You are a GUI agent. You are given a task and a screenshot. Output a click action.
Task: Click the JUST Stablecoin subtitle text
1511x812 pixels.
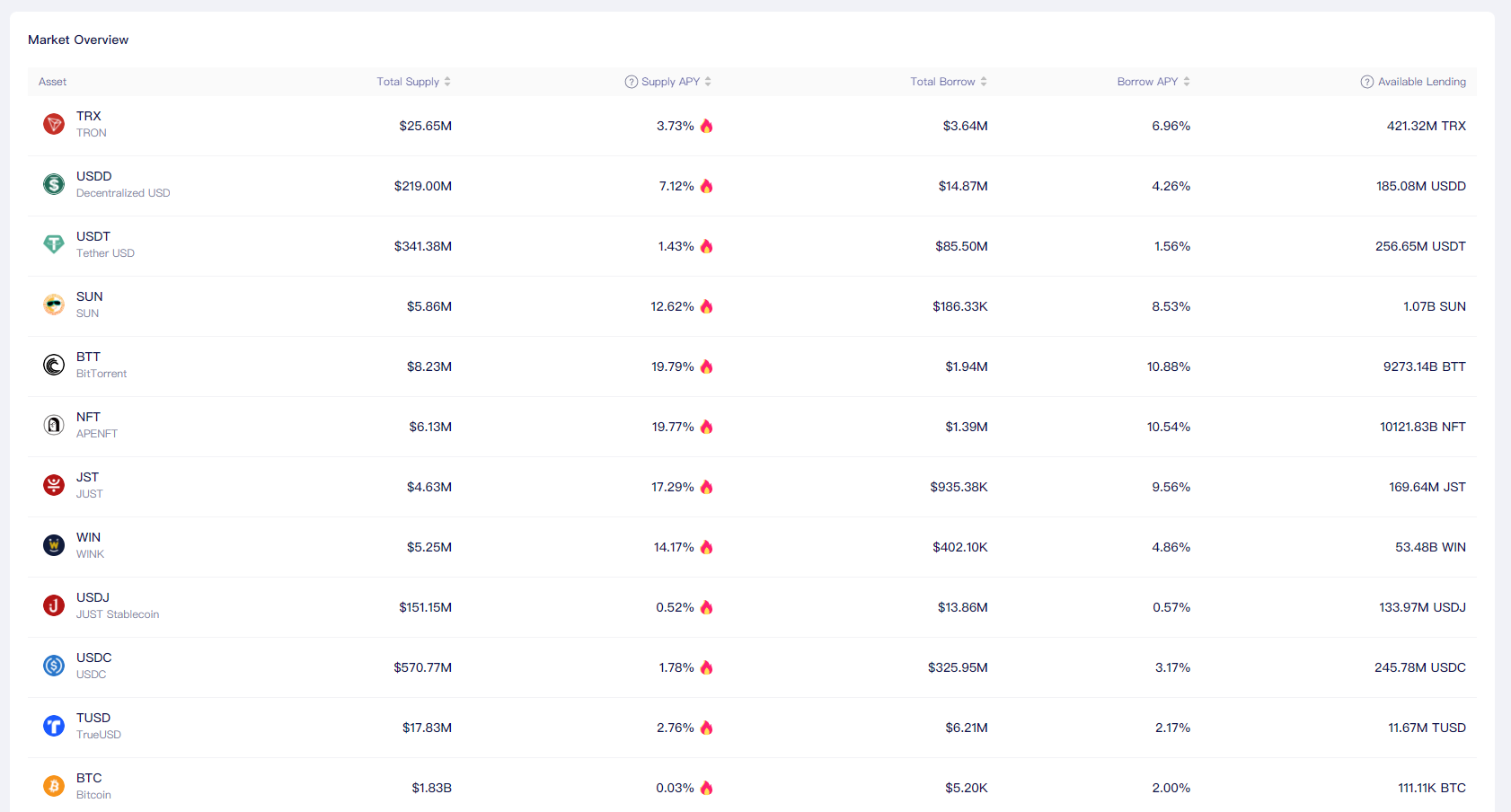118,614
